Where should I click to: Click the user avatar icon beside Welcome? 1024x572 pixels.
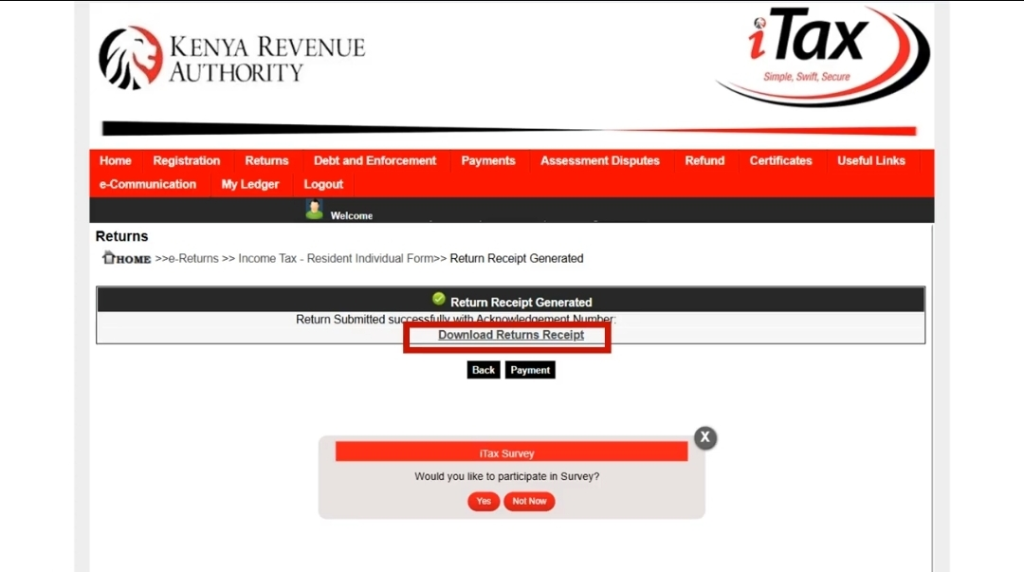coord(314,210)
